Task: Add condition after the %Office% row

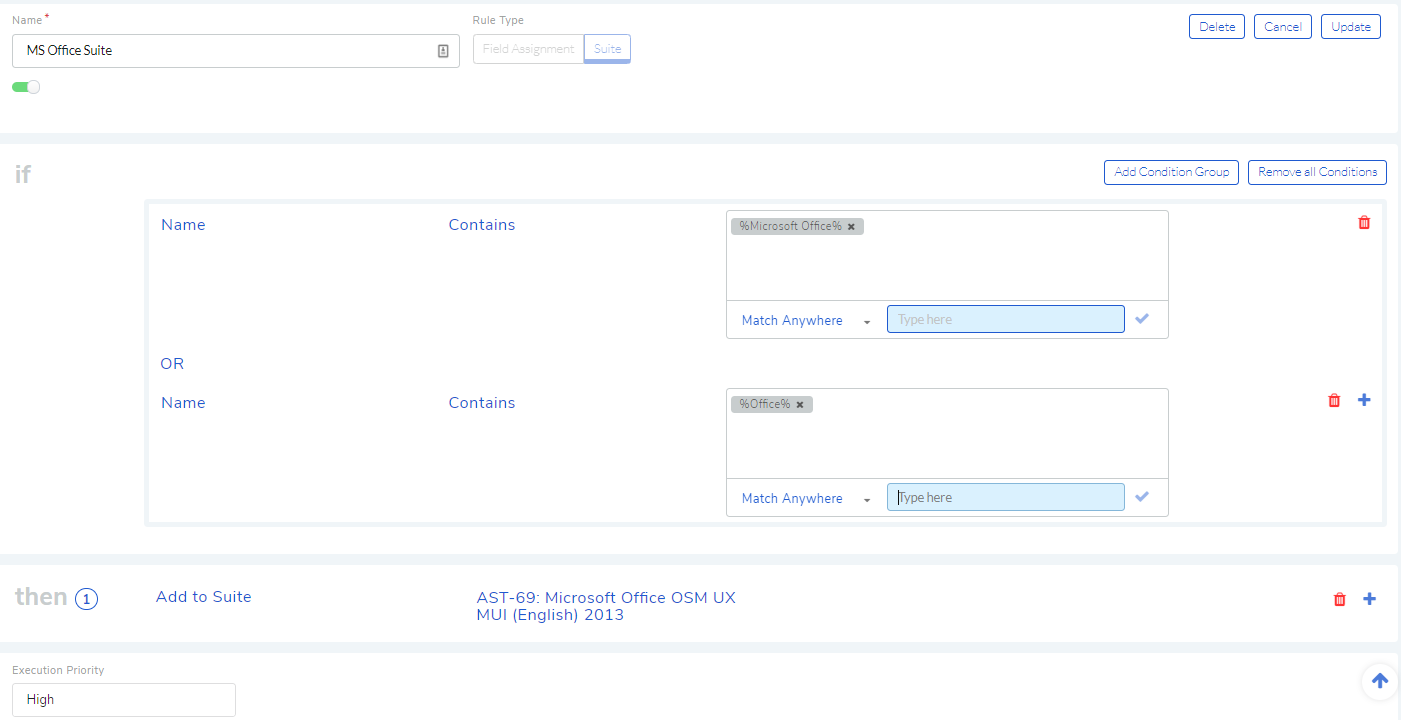Action: pos(1364,400)
